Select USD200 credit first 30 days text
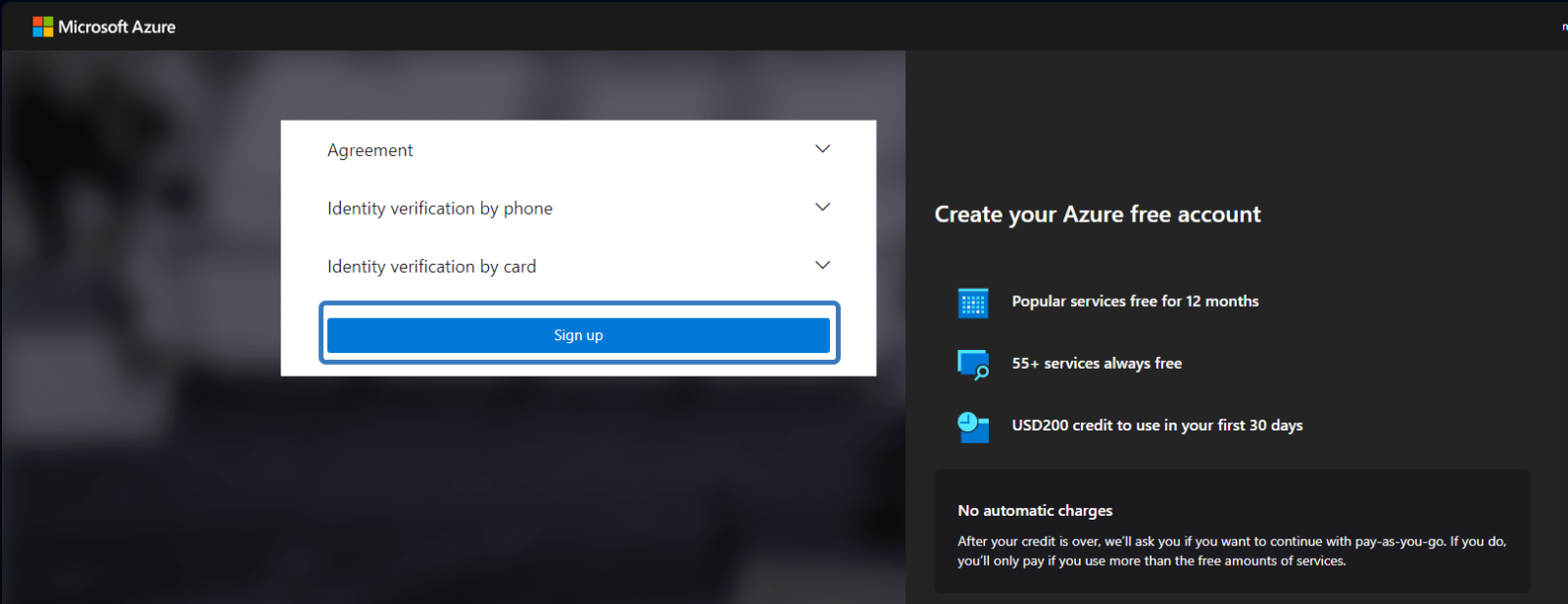The image size is (1568, 604). (x=1157, y=426)
